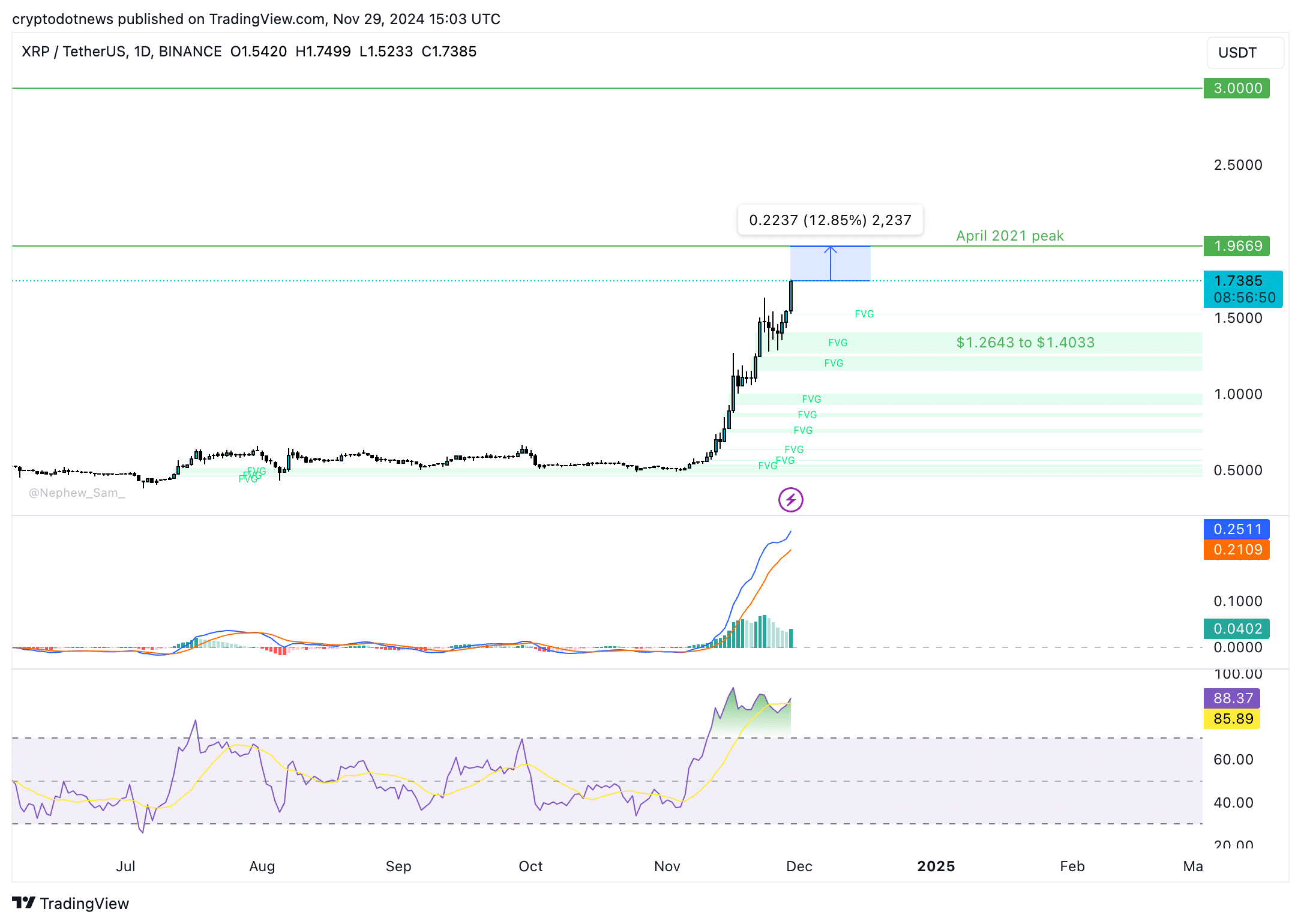Click the 'April 2021 peak' annotation
The width and height of the screenshot is (1301, 924).
[1009, 236]
